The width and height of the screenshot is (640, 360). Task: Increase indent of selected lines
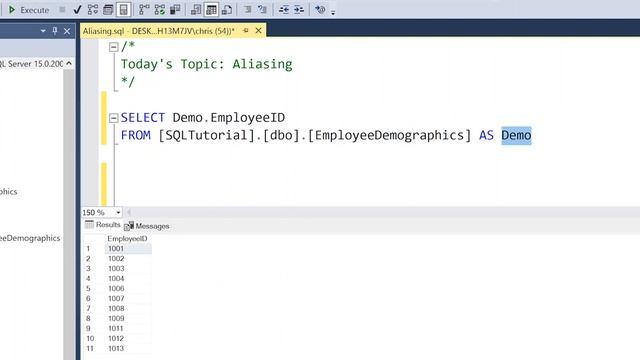pyautogui.click(x=299, y=10)
